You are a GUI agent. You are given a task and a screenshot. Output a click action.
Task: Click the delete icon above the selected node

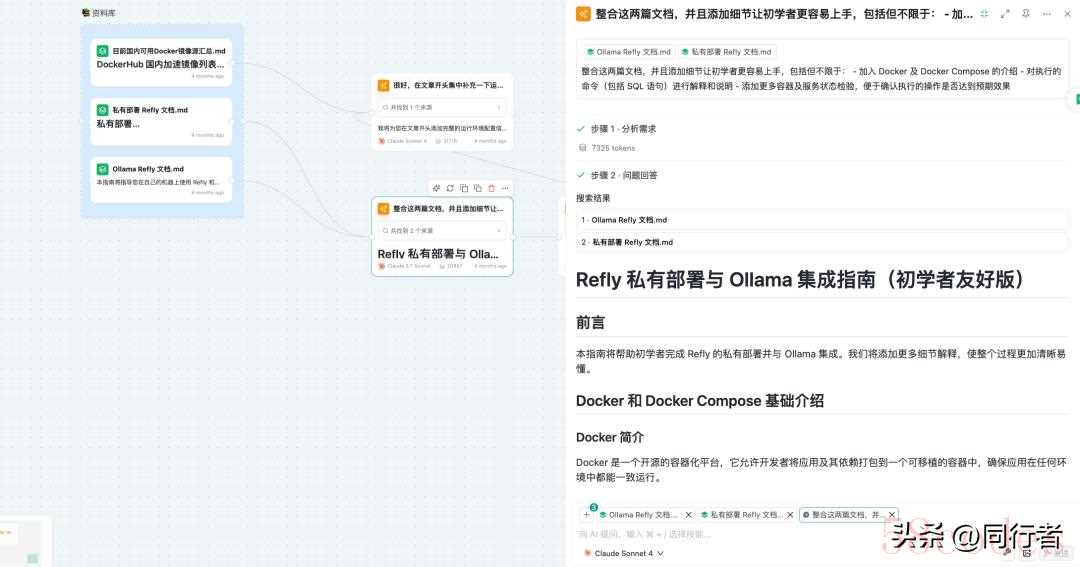(x=491, y=188)
